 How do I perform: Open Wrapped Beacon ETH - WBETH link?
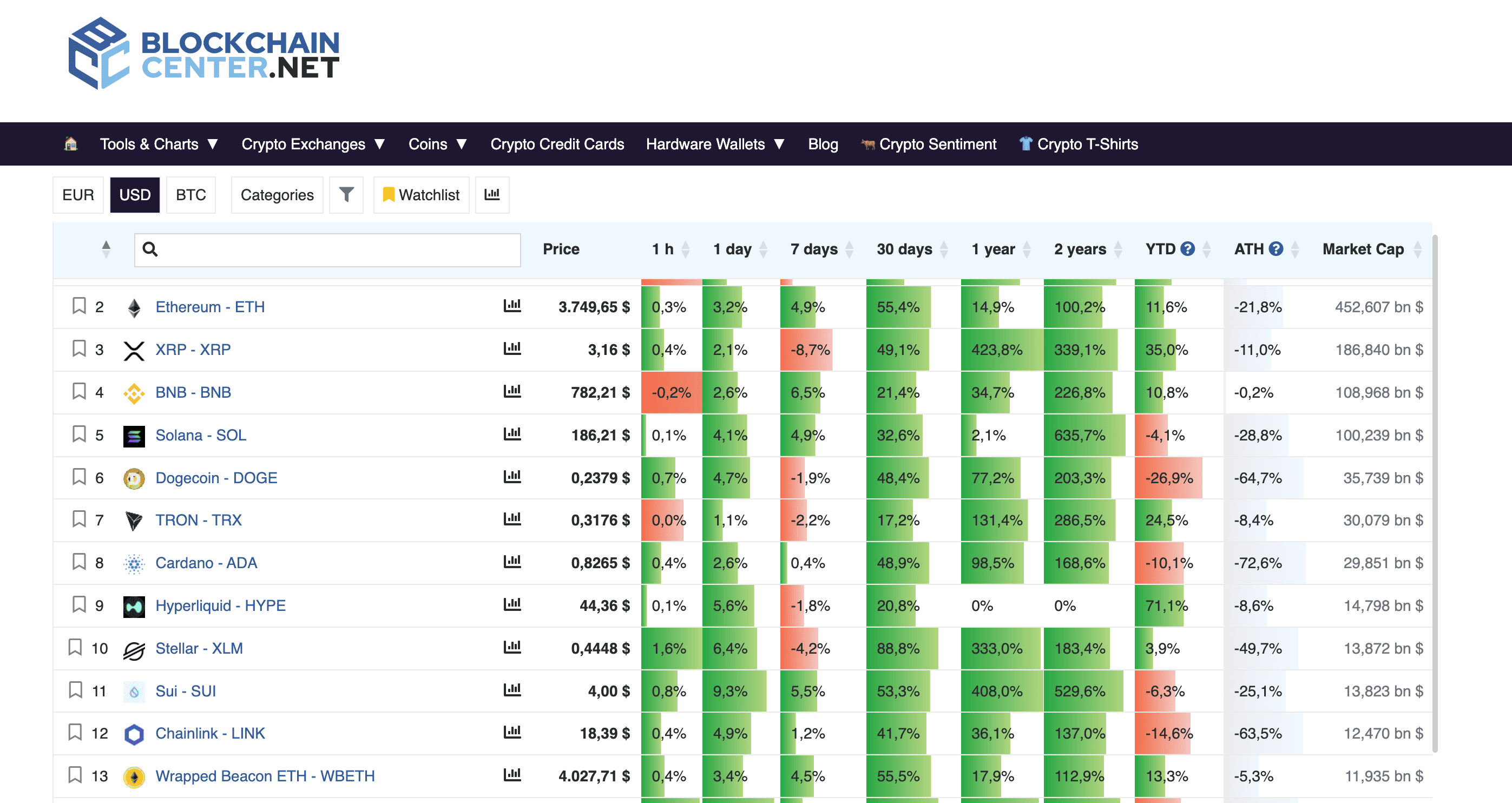[x=265, y=776]
